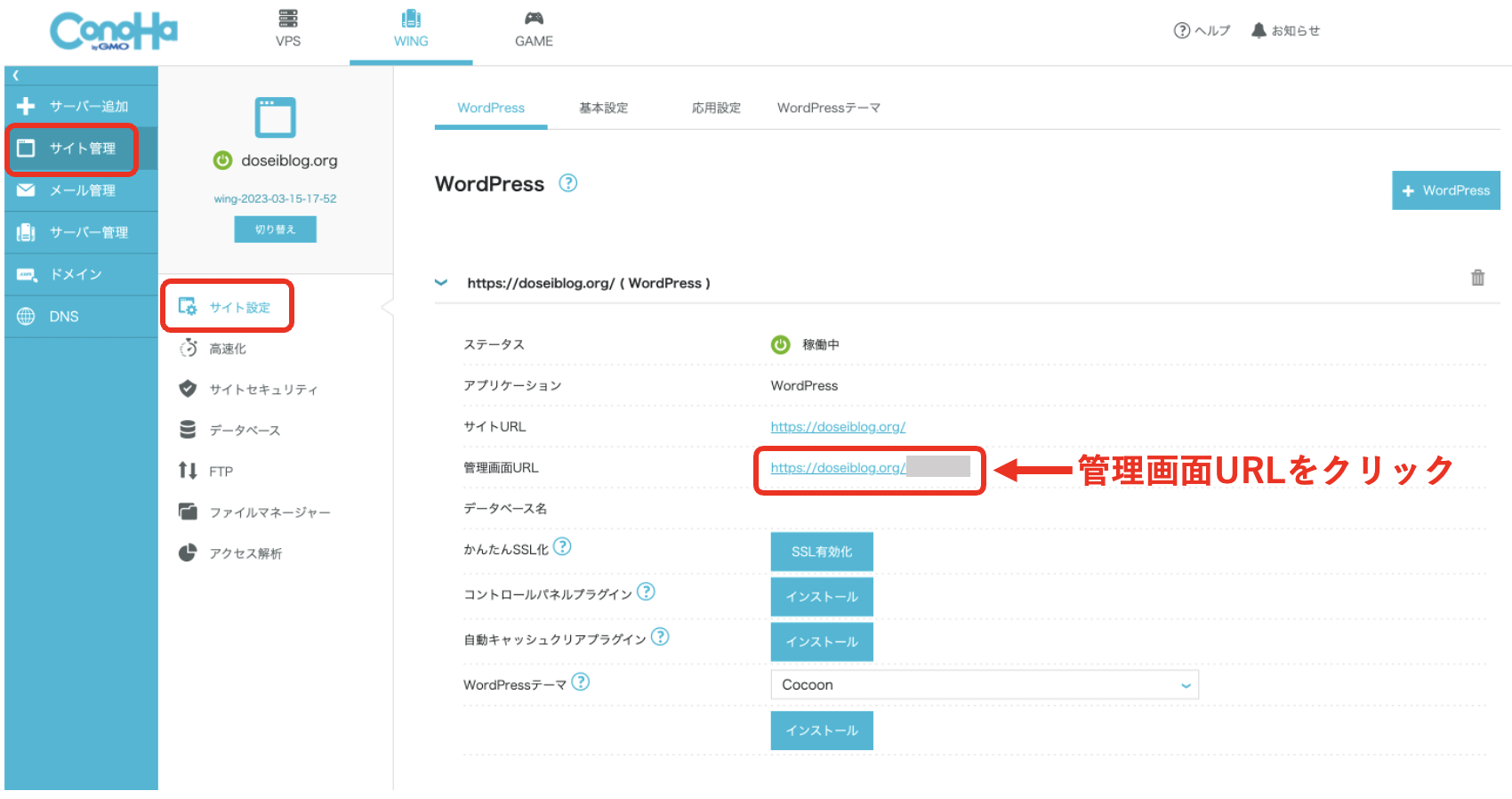Click the アプリケーション value WordPress

click(804, 386)
